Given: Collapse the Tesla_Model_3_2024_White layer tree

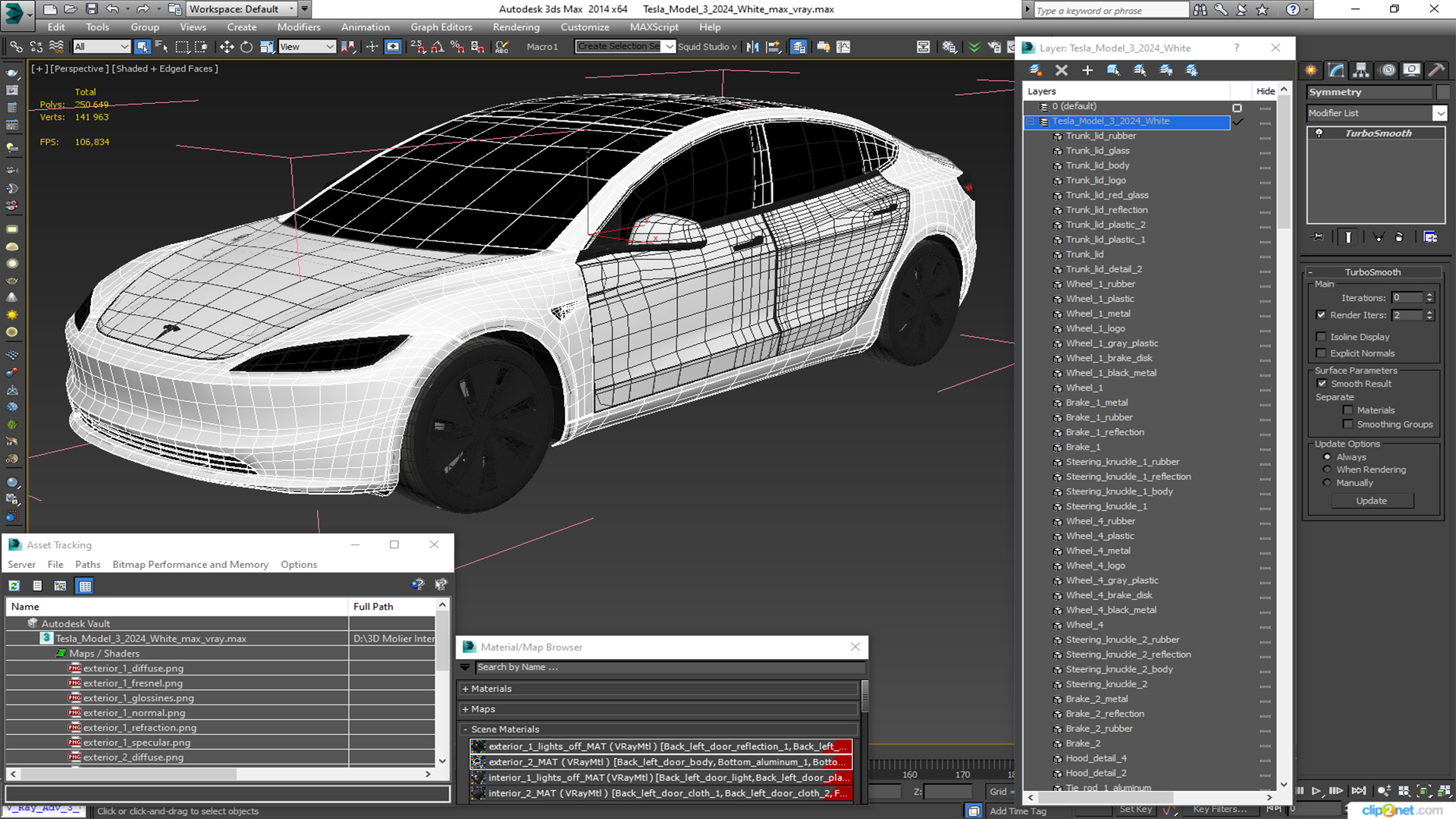Looking at the screenshot, I should [x=1031, y=121].
